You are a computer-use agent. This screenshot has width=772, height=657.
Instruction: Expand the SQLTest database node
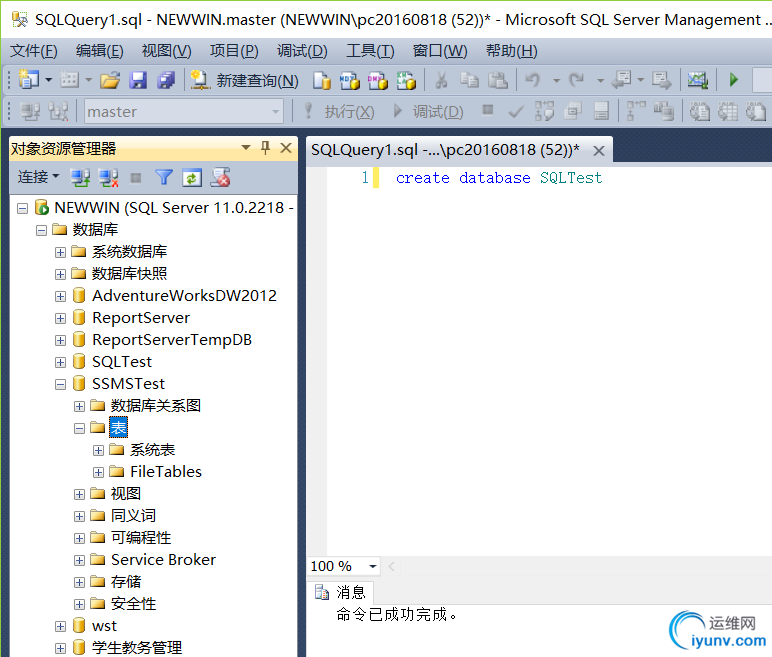point(60,362)
